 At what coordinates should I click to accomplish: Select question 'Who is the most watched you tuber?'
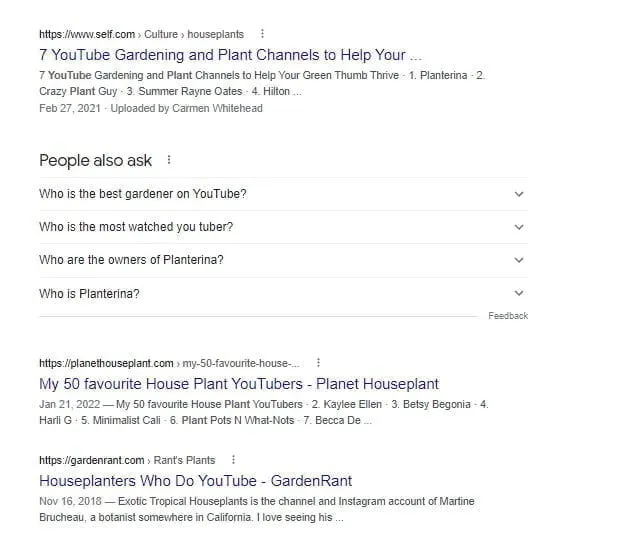point(136,227)
